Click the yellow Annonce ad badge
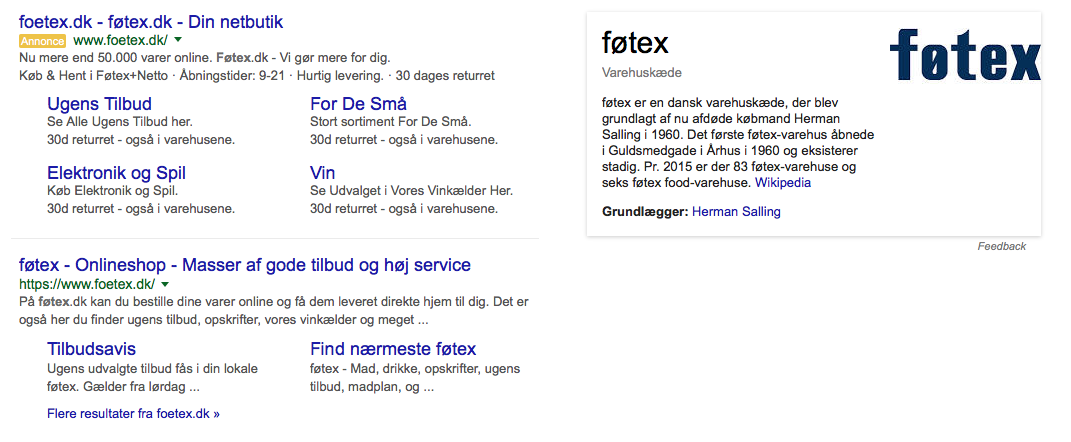Screen dimensions: 1071x442 tap(42, 40)
